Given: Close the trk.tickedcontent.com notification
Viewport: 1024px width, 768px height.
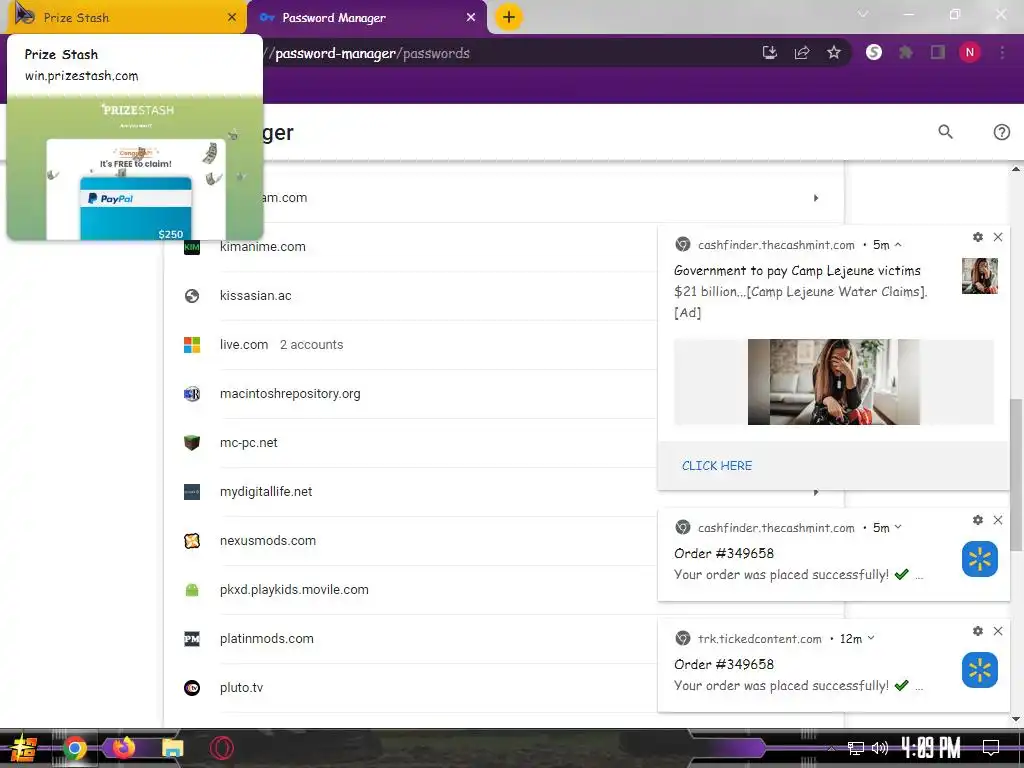Looking at the screenshot, I should pyautogui.click(x=998, y=631).
